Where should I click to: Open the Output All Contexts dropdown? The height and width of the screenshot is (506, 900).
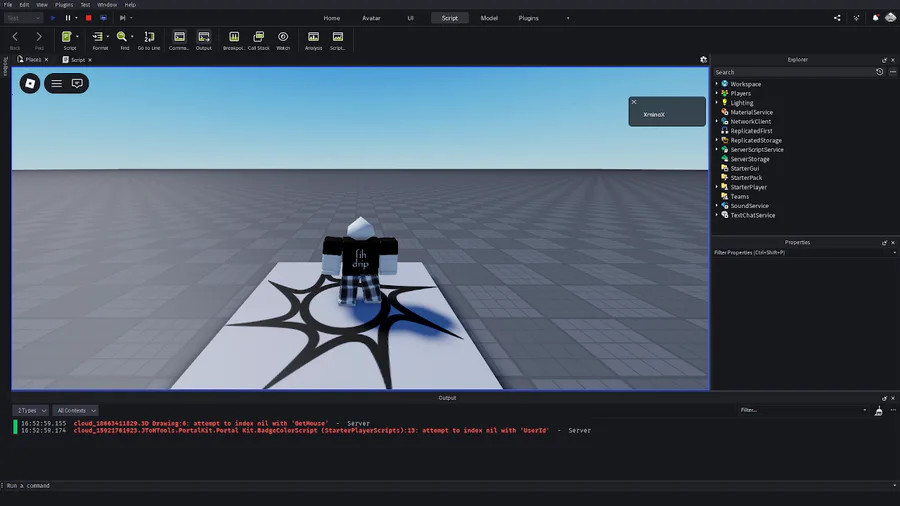pos(76,411)
